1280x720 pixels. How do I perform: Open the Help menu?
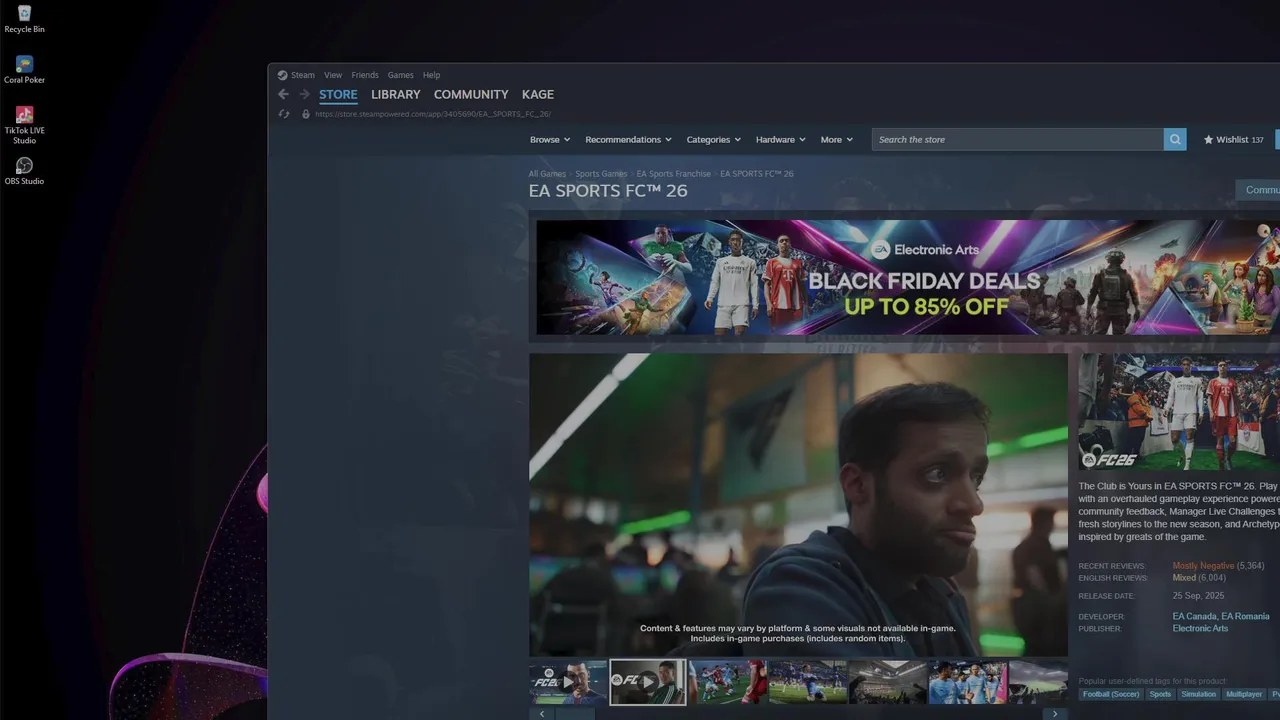point(431,75)
